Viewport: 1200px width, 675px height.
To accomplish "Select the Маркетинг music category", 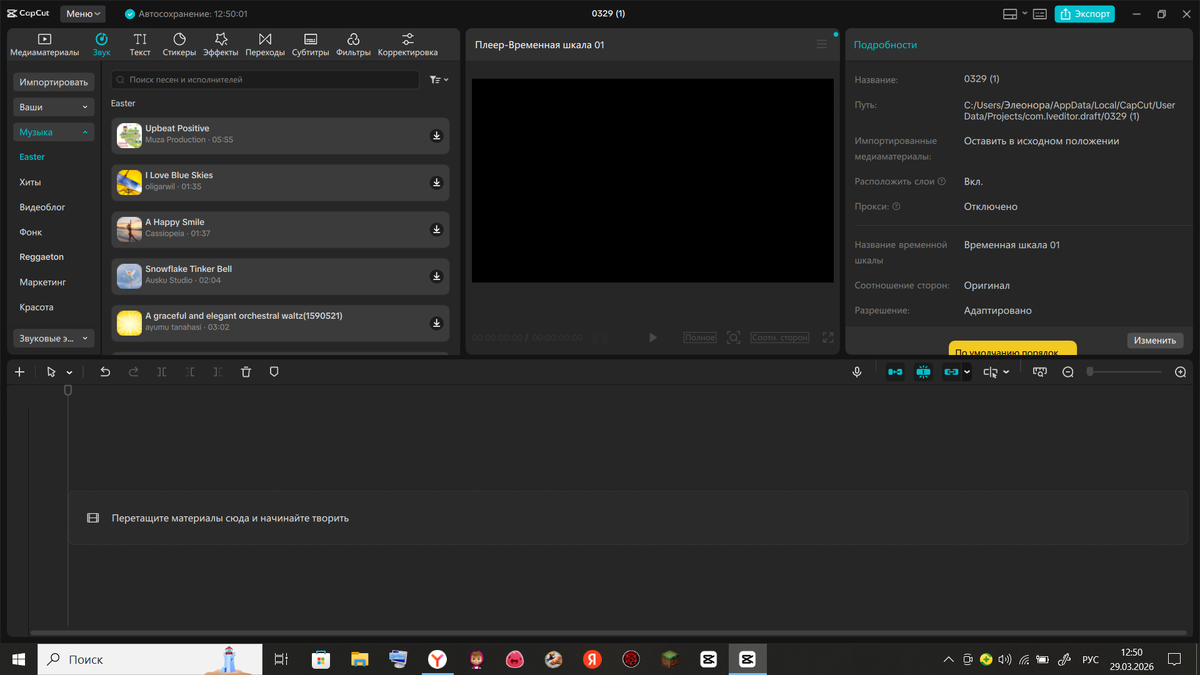I will pos(42,282).
